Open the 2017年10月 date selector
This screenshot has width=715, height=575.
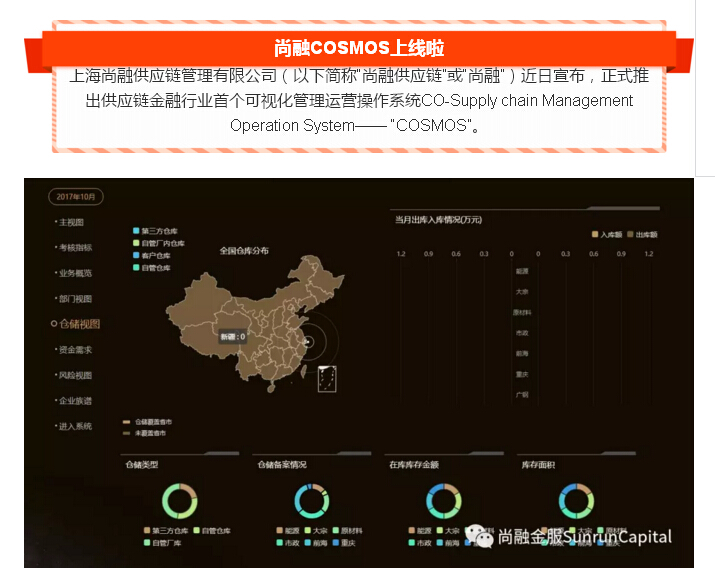point(76,197)
